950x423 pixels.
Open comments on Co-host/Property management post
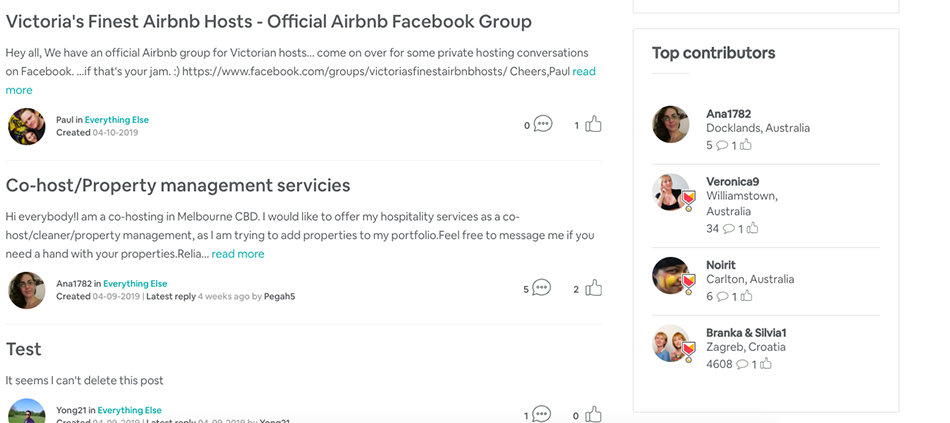coord(541,287)
